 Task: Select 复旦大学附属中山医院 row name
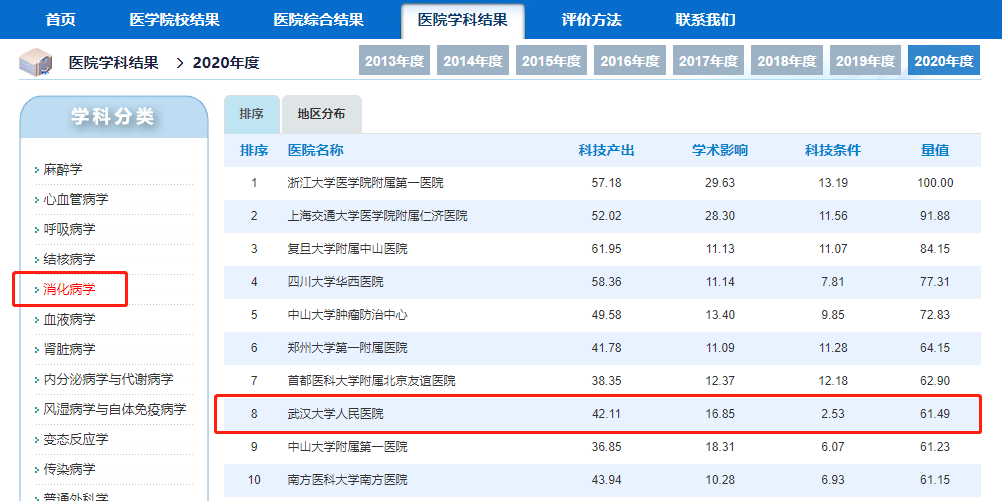[348, 249]
